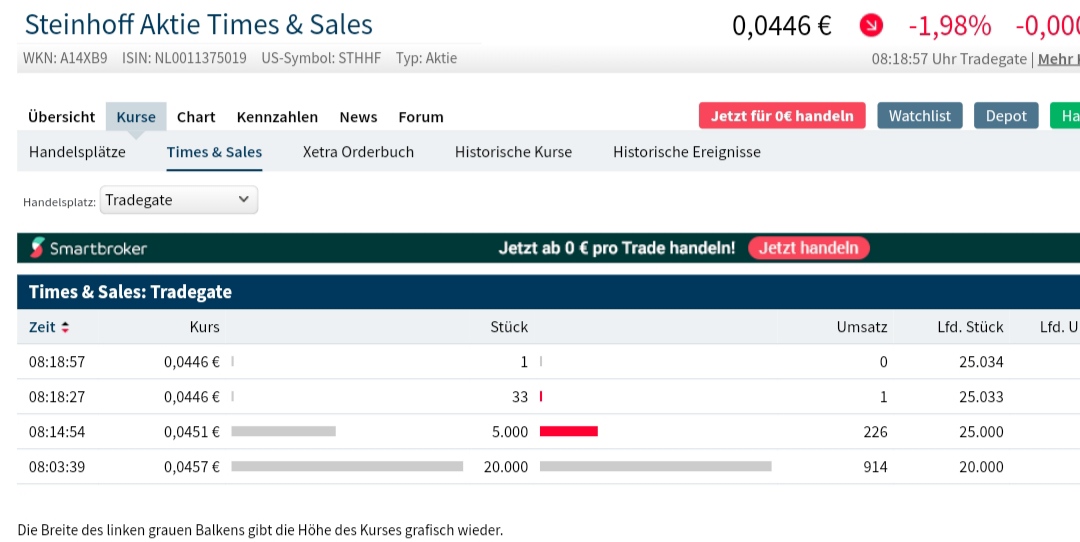Image resolution: width=1080 pixels, height=542 pixels.
Task: Switch to the Übersicht tab
Action: point(62,117)
